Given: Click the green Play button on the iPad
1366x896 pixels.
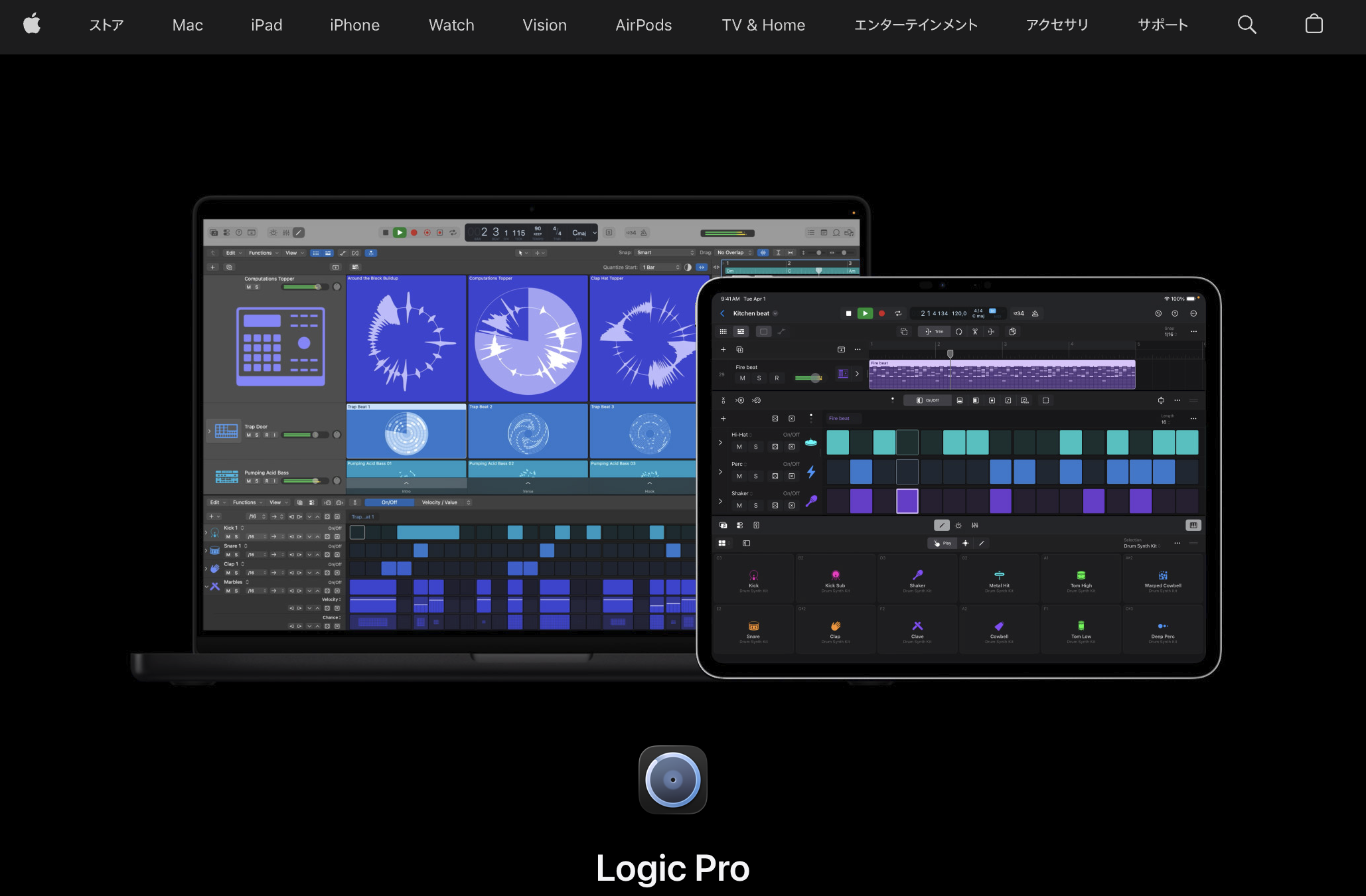Looking at the screenshot, I should click(865, 313).
